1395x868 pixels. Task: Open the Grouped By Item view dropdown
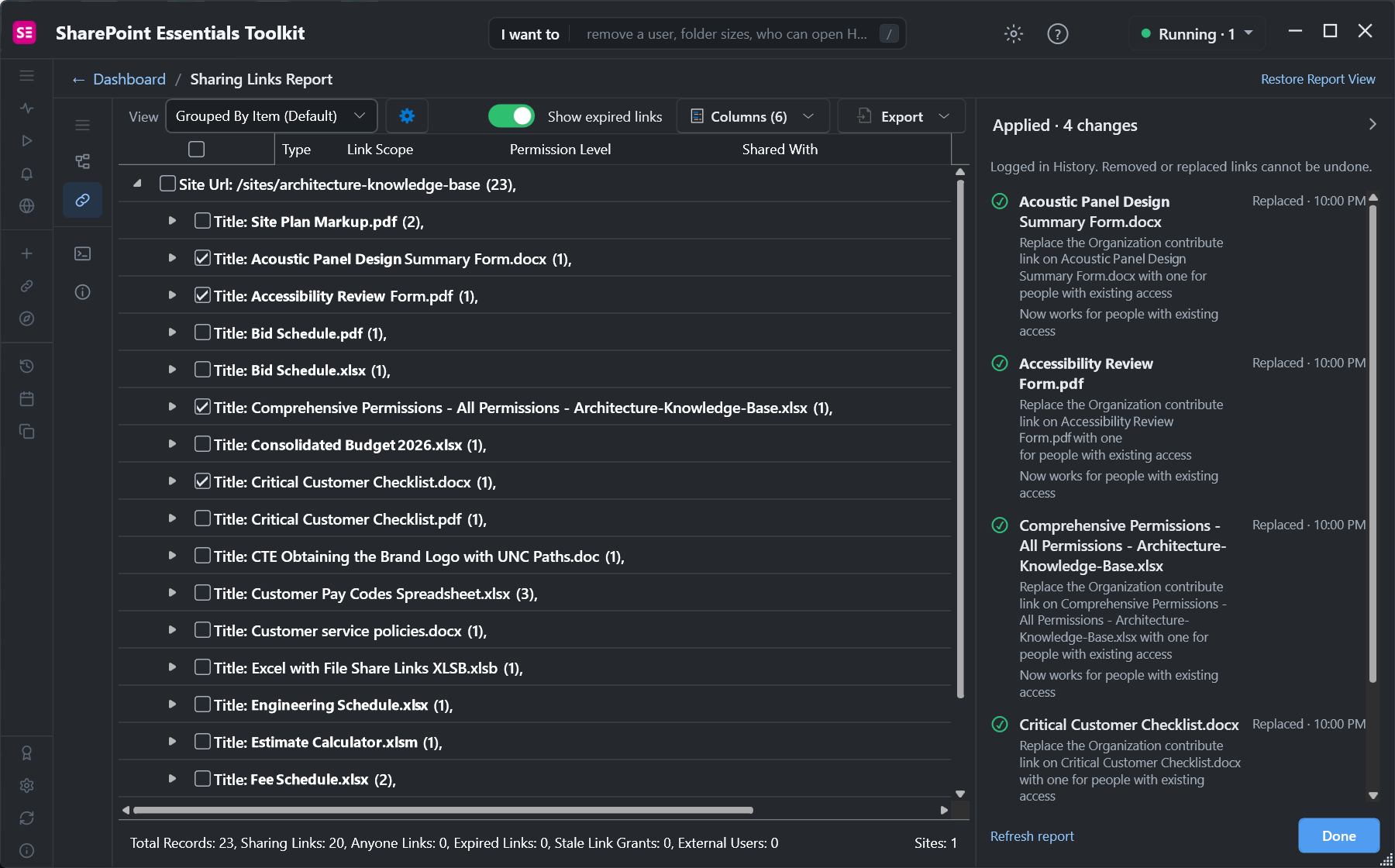pyautogui.click(x=272, y=116)
